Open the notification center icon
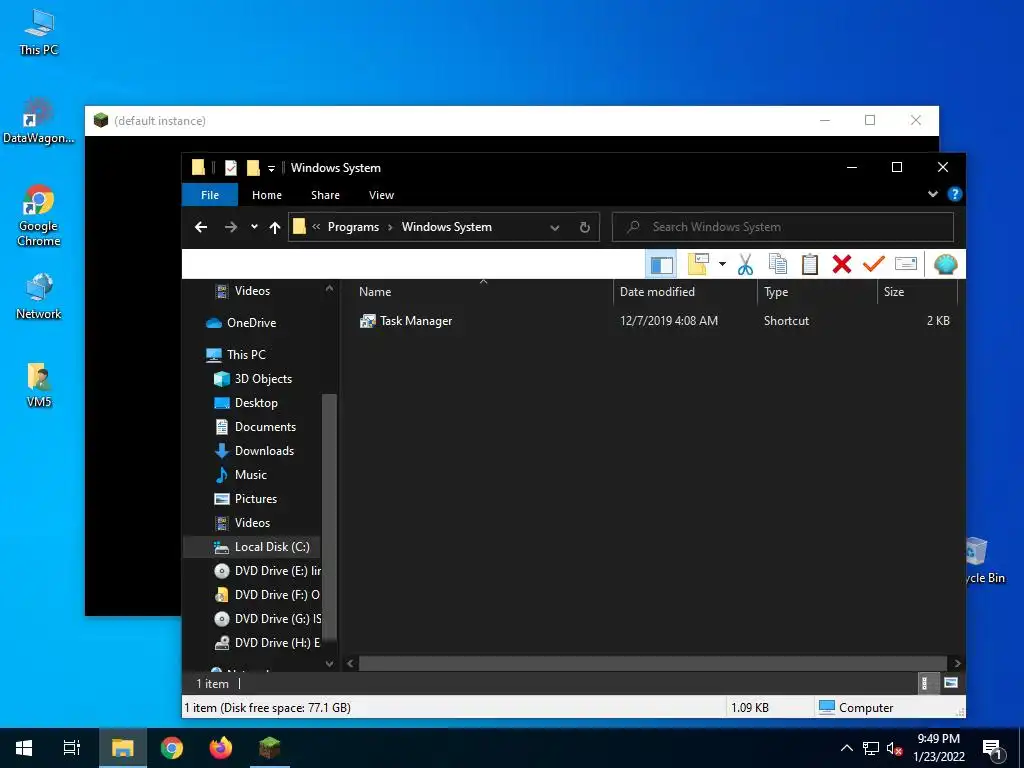1024x768 pixels. [x=992, y=749]
